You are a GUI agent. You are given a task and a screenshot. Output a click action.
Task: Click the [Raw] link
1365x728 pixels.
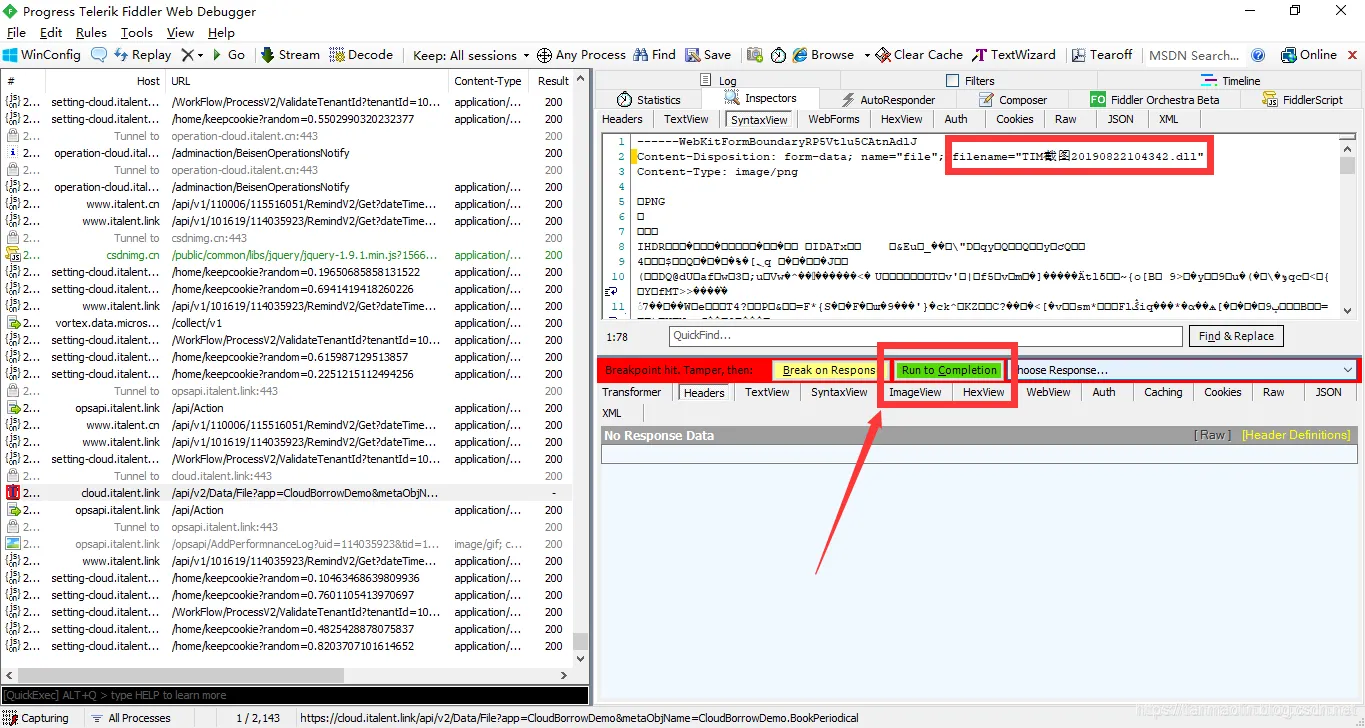[1214, 435]
